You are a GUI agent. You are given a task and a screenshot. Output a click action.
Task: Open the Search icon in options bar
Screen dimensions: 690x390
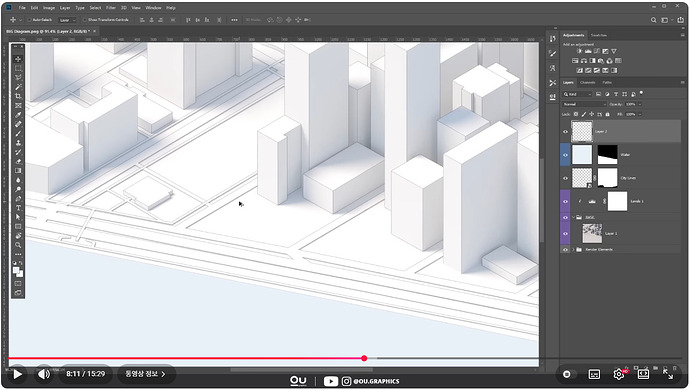coord(653,20)
